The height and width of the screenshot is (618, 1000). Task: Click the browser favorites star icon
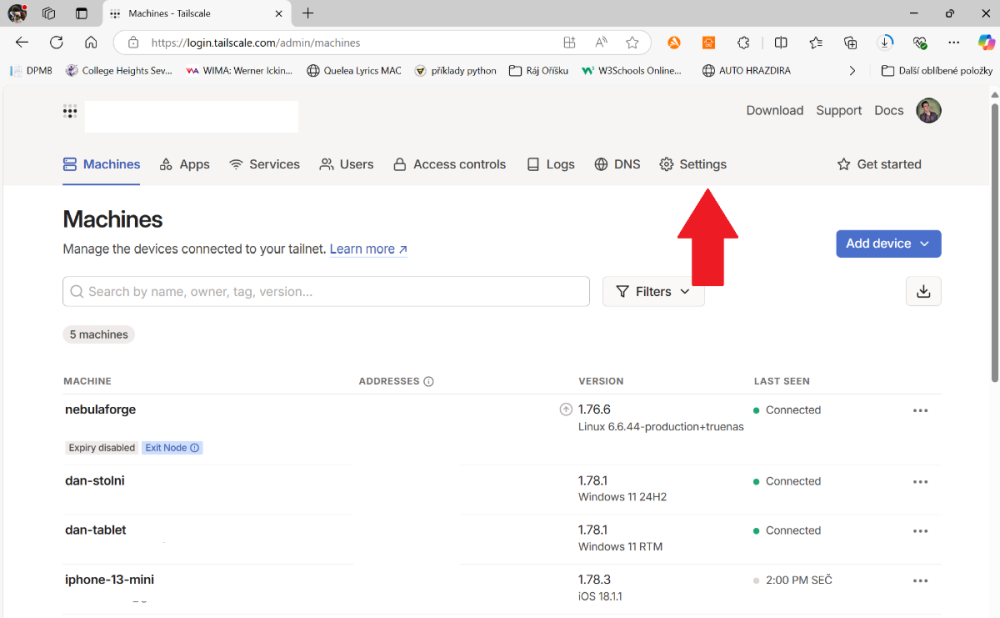632,43
